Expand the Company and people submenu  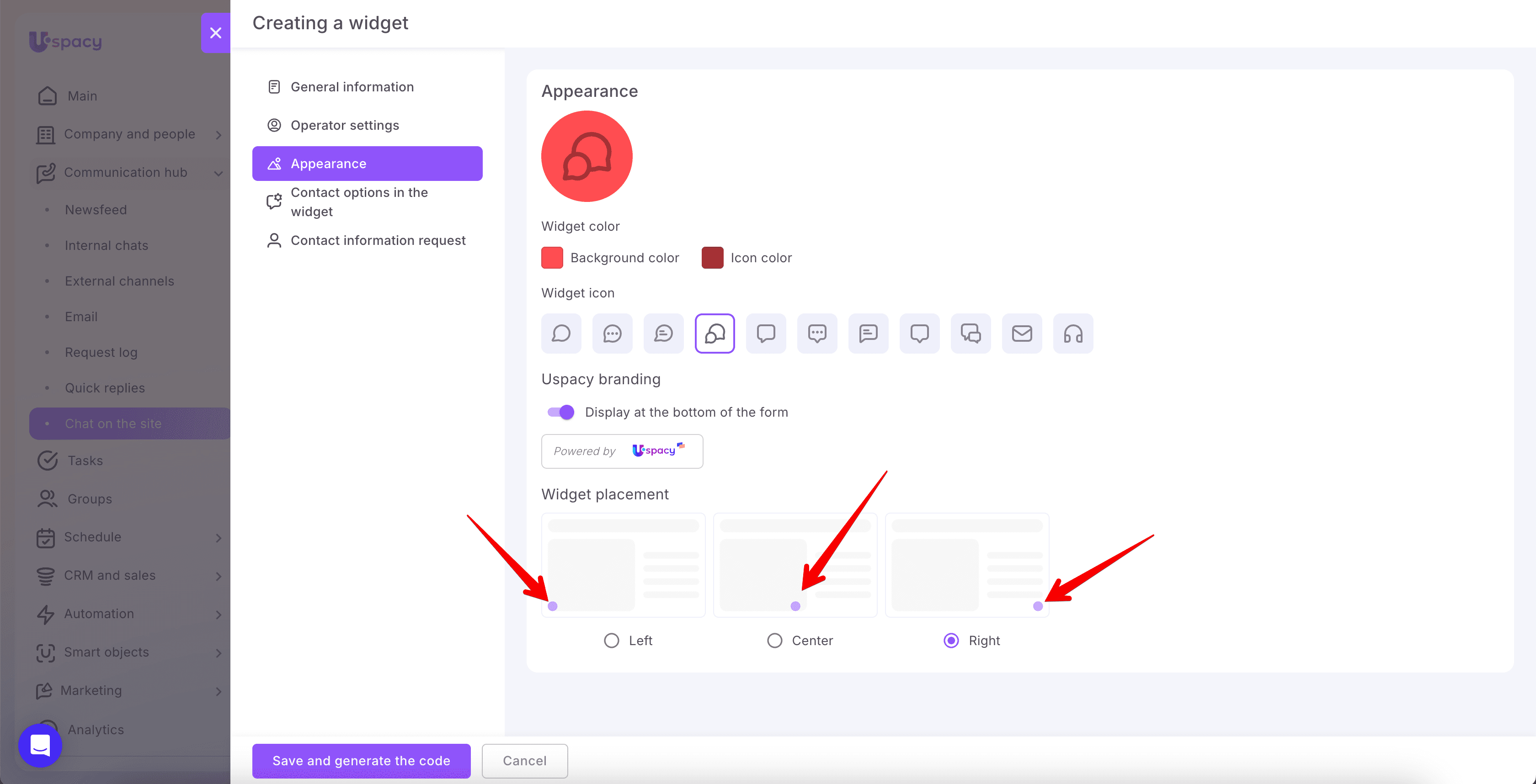219,135
